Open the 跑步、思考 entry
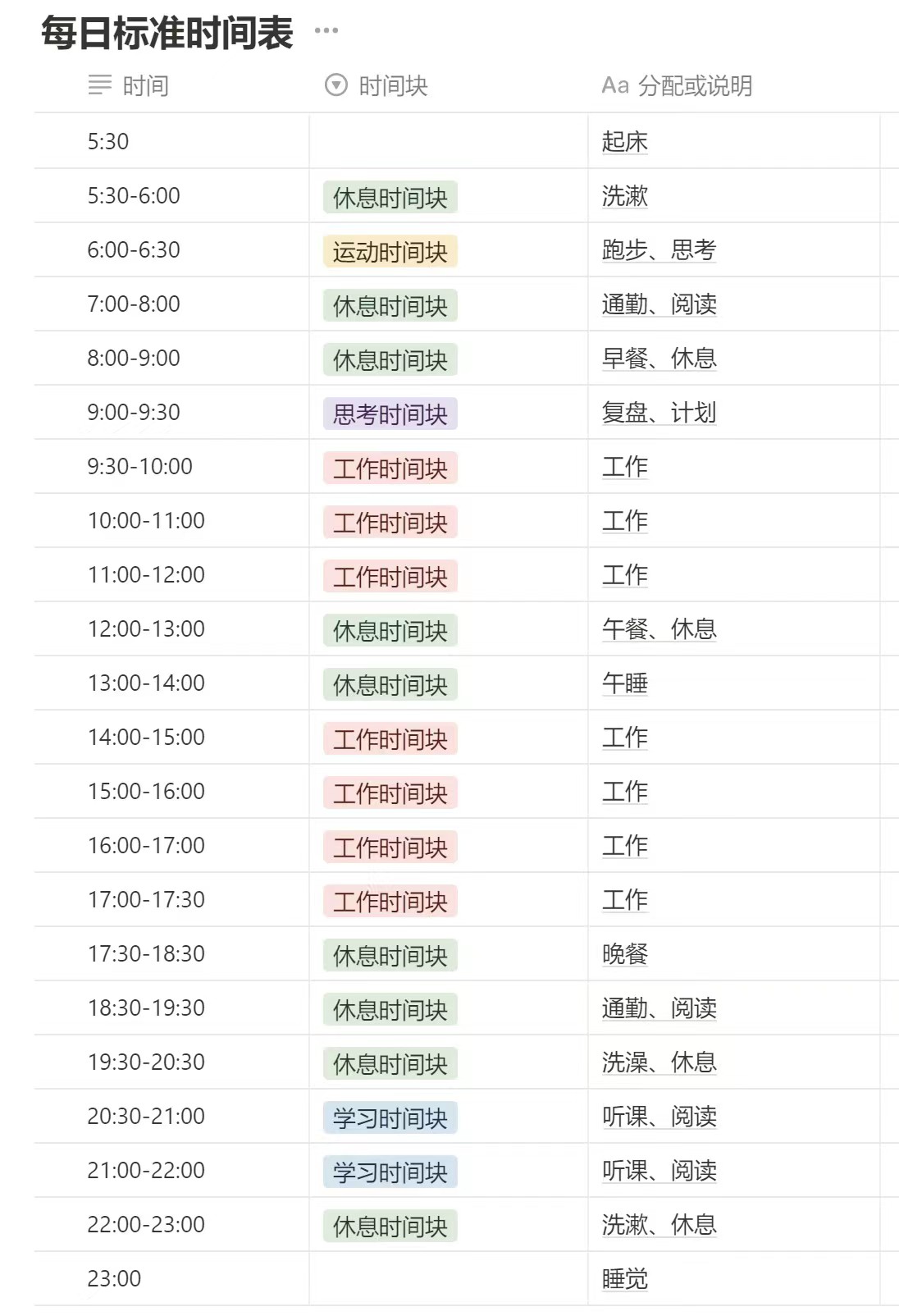899x1316 pixels. [x=659, y=249]
